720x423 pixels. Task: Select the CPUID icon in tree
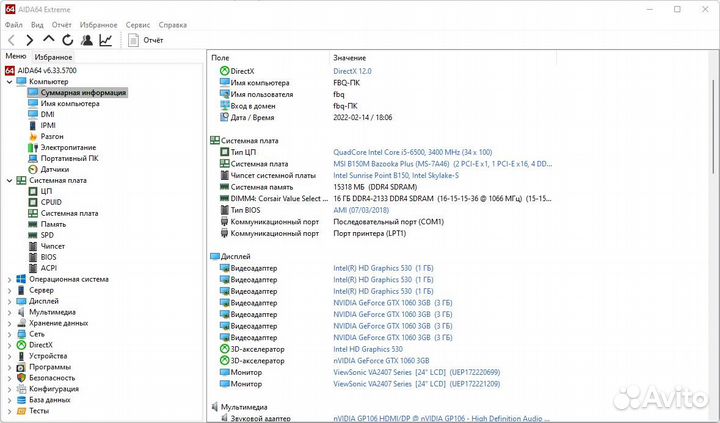click(33, 203)
